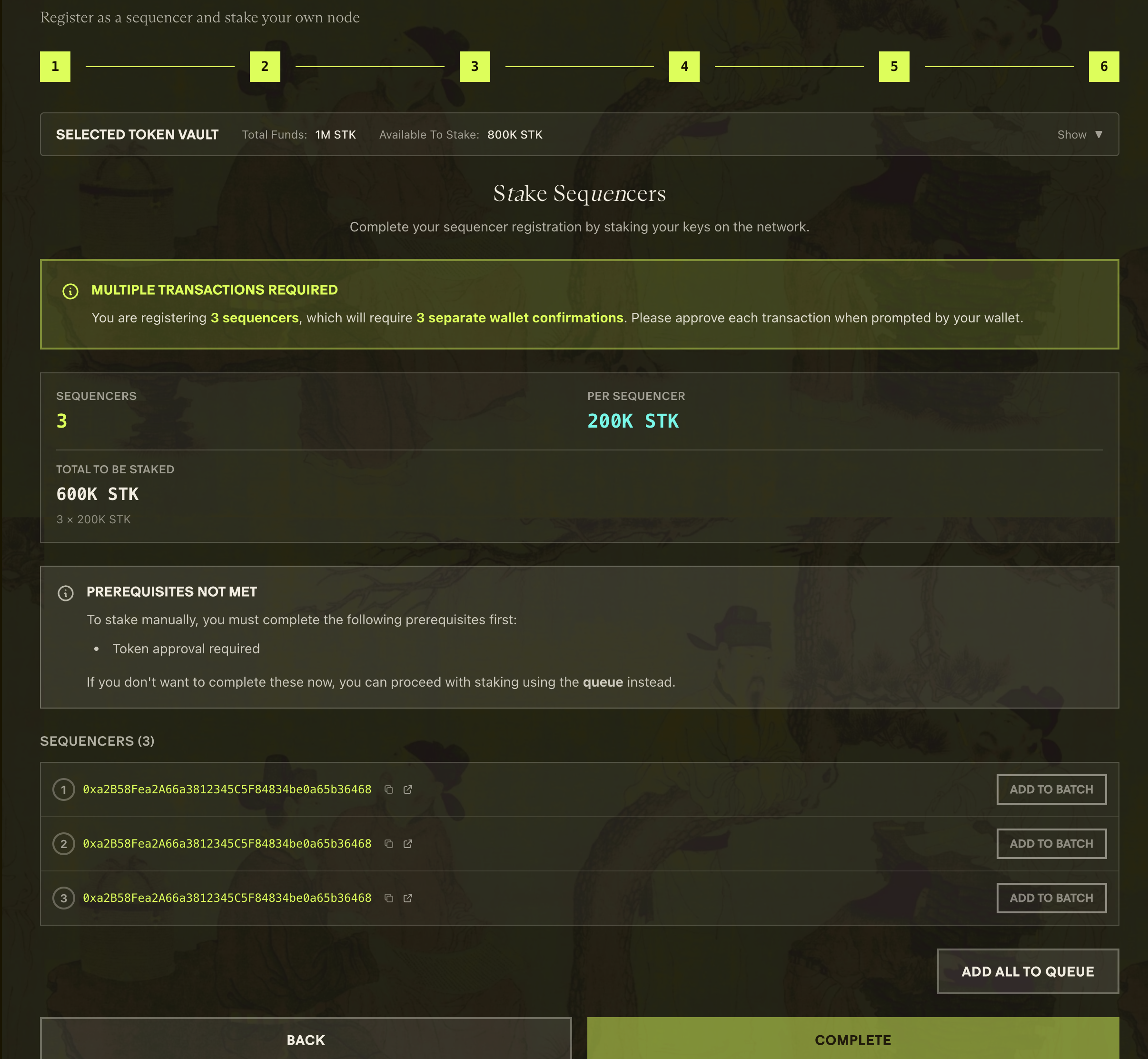Go to step 1 in progress tracker
This screenshot has width=1148, height=1059.
click(x=55, y=67)
